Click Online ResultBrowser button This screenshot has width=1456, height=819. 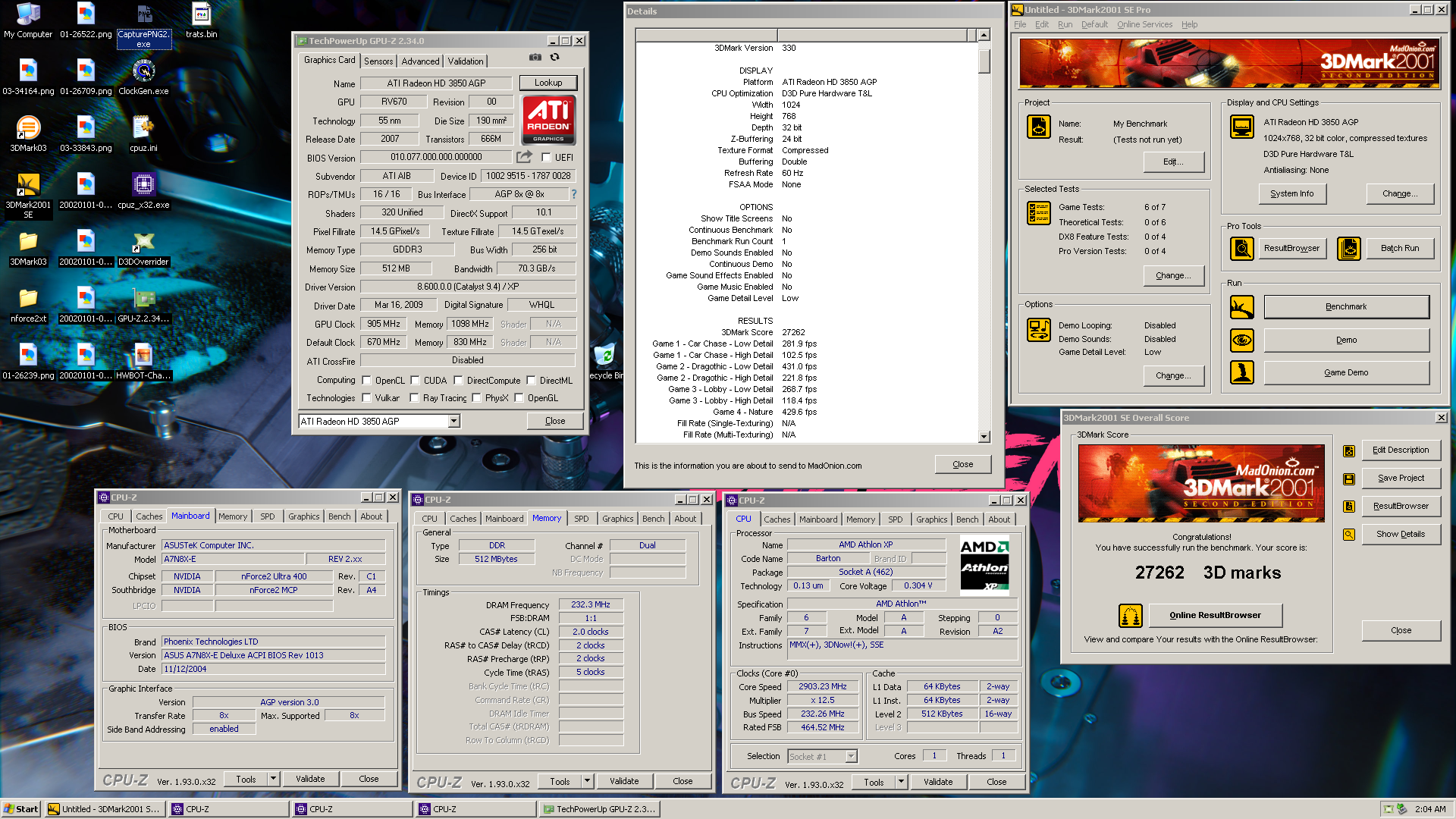click(x=1215, y=616)
